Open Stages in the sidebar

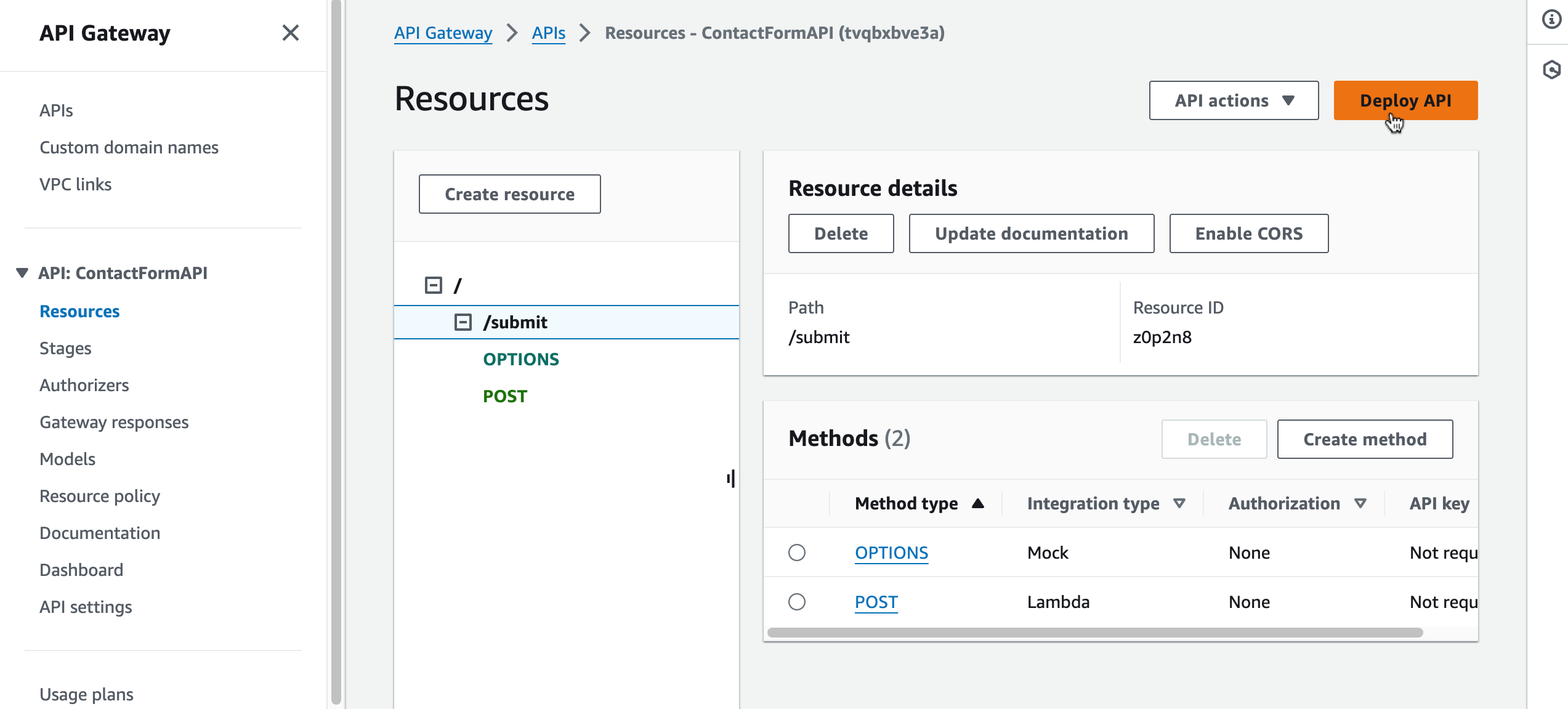[x=65, y=348]
